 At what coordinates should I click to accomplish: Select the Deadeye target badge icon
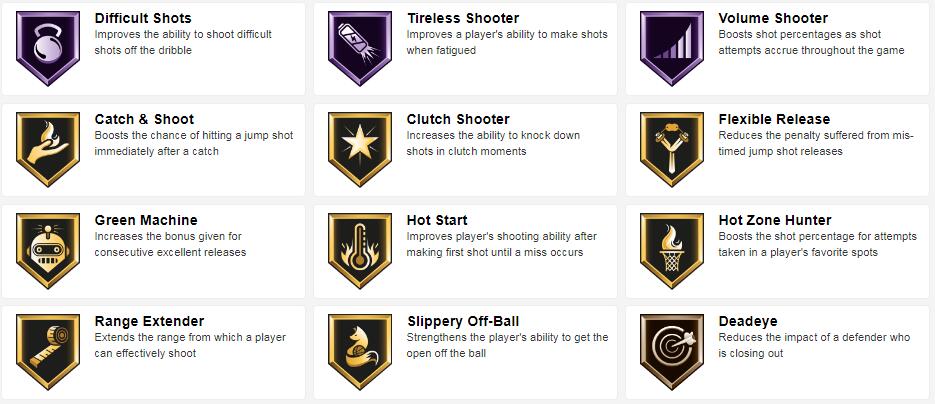671,352
